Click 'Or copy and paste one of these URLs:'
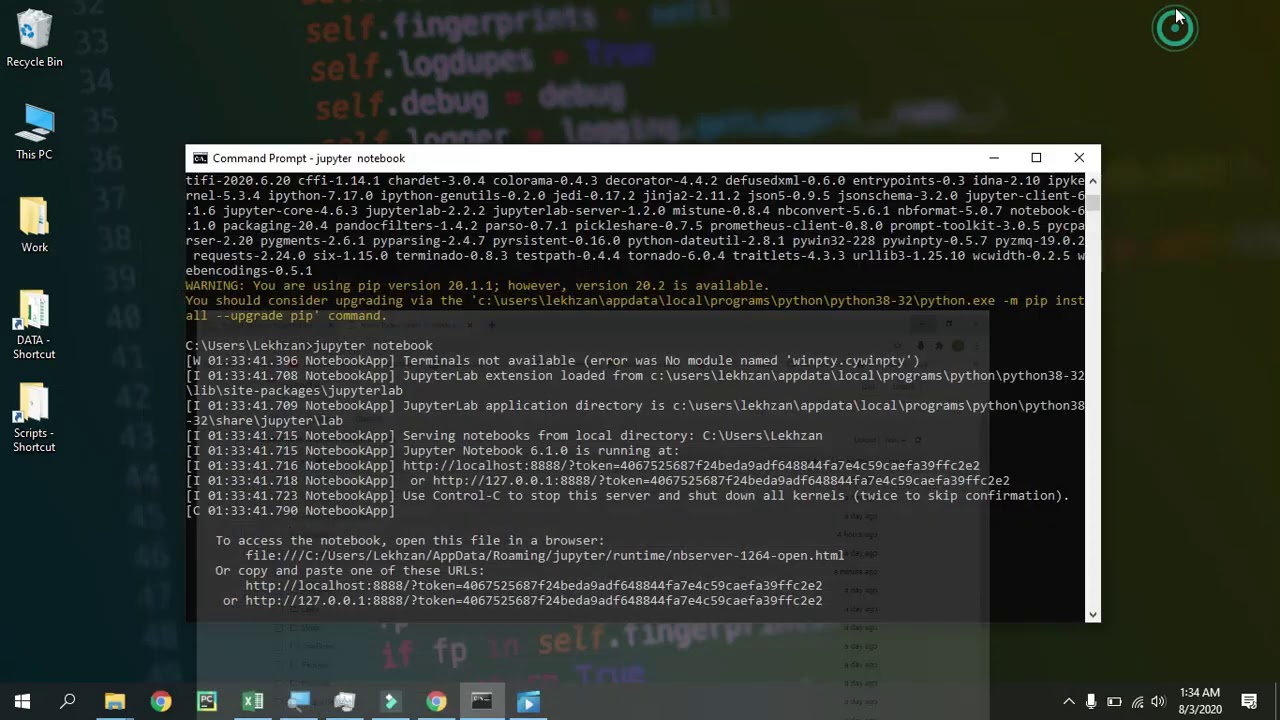The width and height of the screenshot is (1280, 720). [x=350, y=571]
